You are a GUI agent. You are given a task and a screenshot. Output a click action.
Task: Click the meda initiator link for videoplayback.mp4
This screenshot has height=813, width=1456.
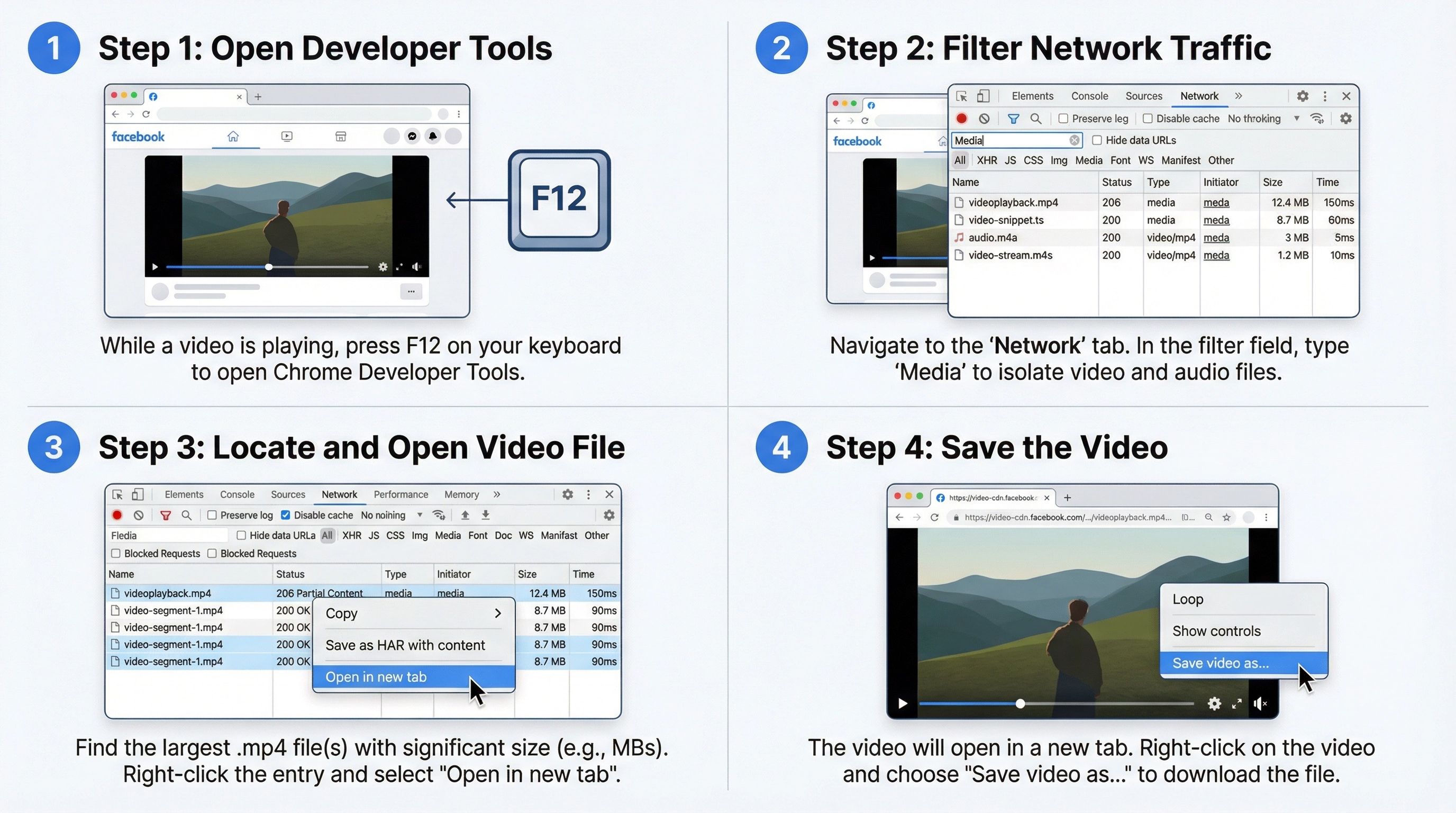tap(1216, 202)
